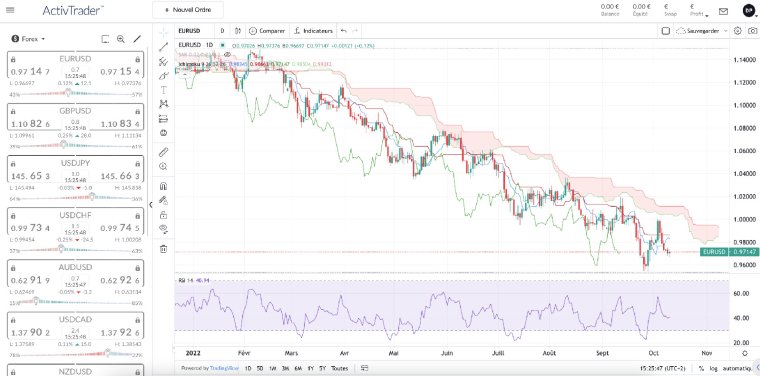Open the D timeframe interval selector
Image resolution: width=760 pixels, height=376 pixels.
tap(222, 31)
